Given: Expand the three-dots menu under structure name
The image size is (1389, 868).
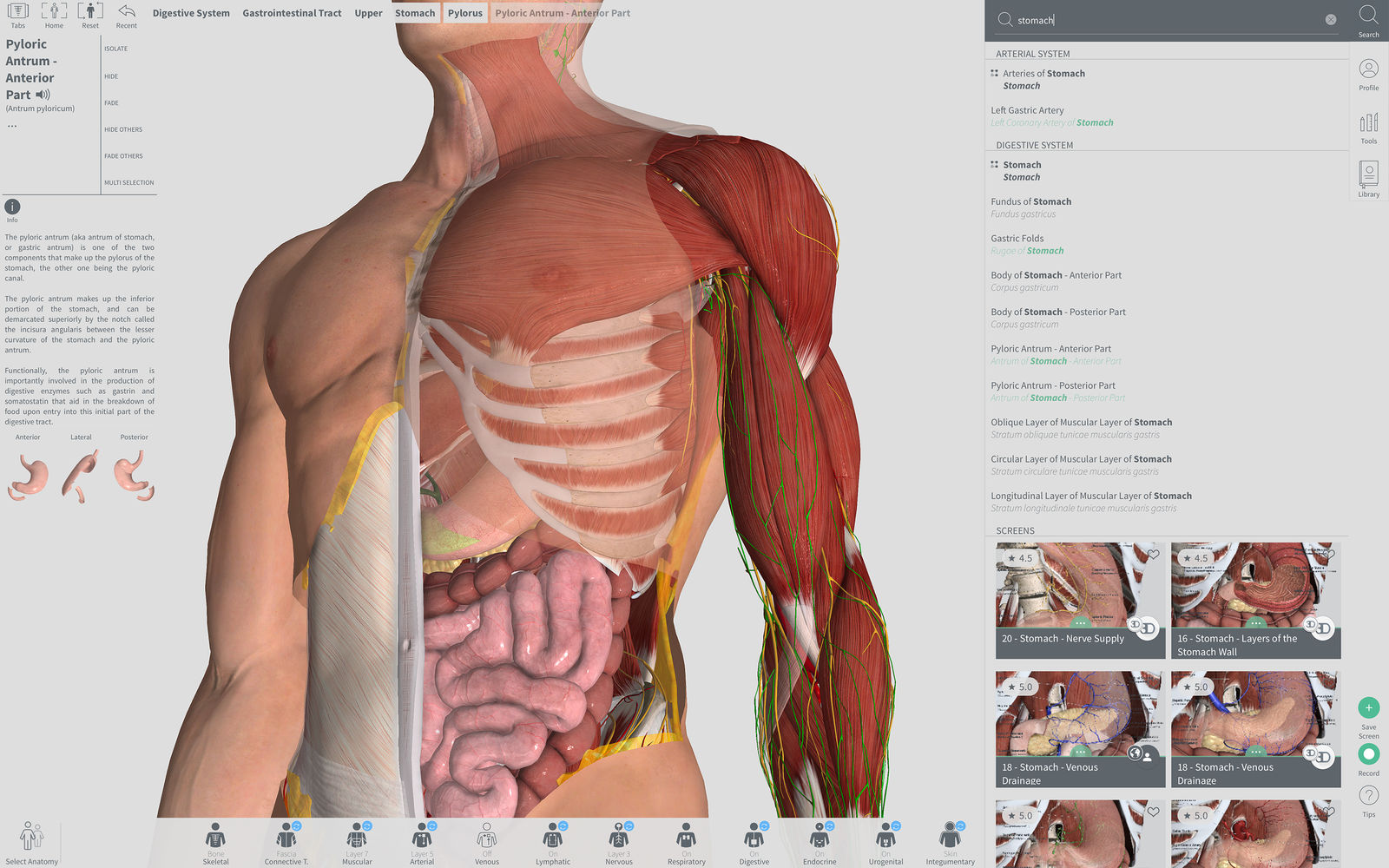Looking at the screenshot, I should pos(12,127).
